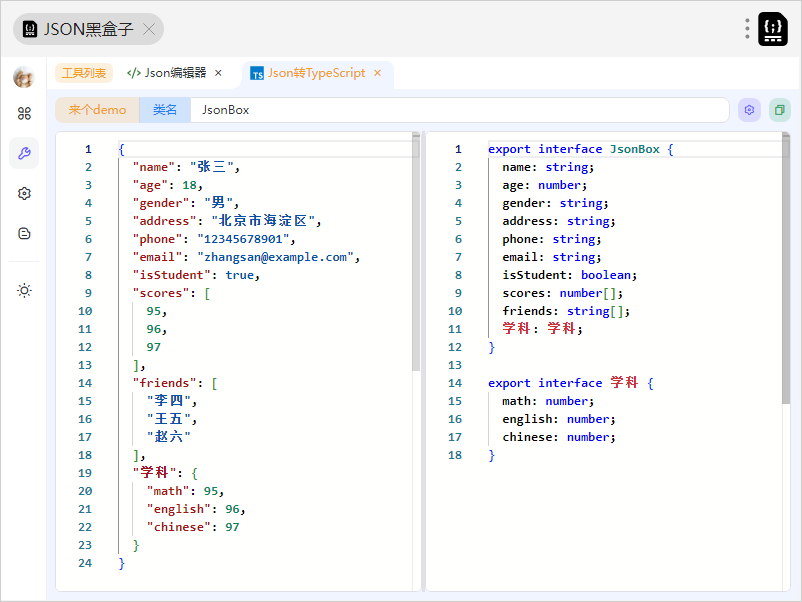The image size is (802, 602).
Task: Click the 来个demo button
Action: [97, 110]
